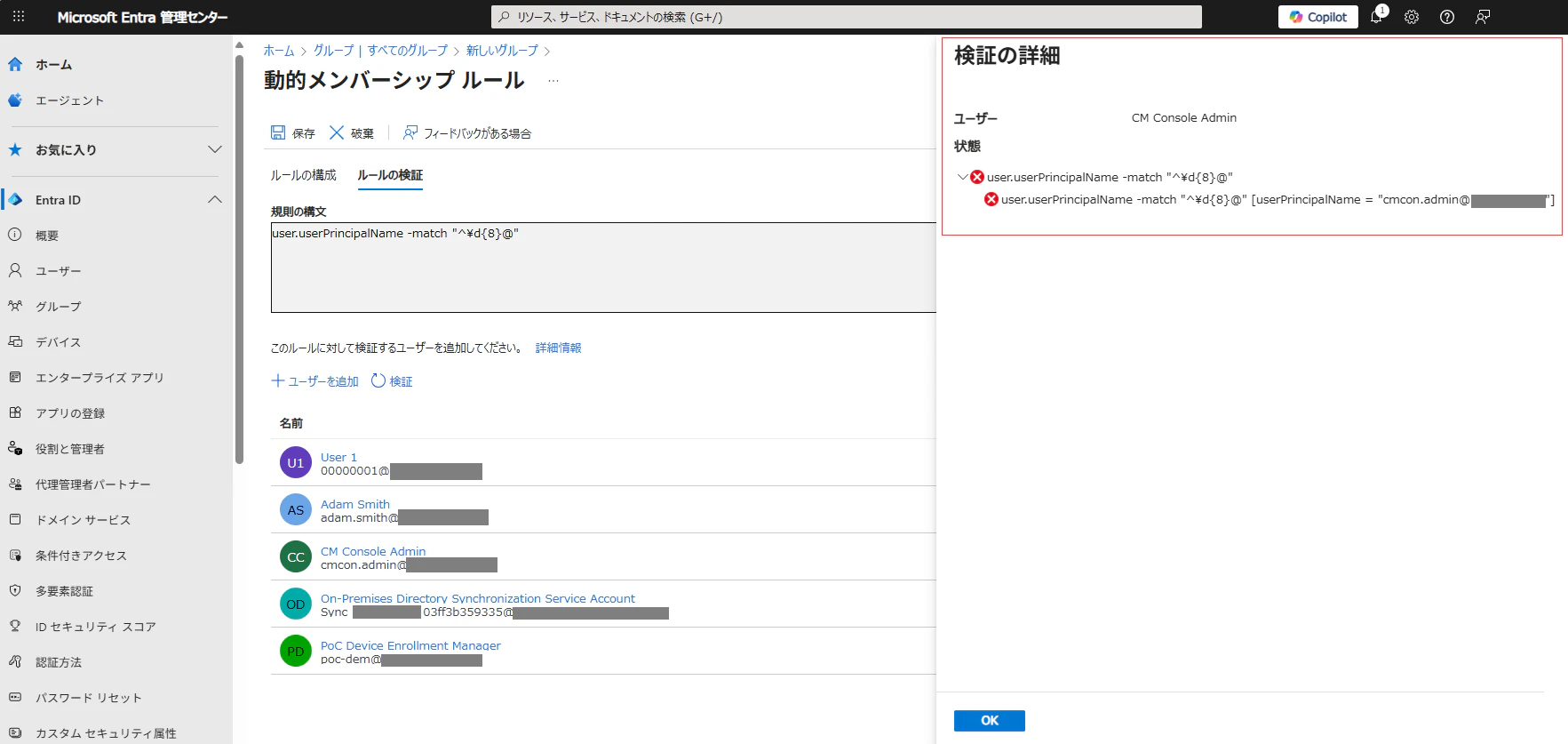Viewport: 1568px width, 744px height.
Task: Open カスタム セキュリティ属性 in the sidebar
Action: pyautogui.click(x=106, y=733)
